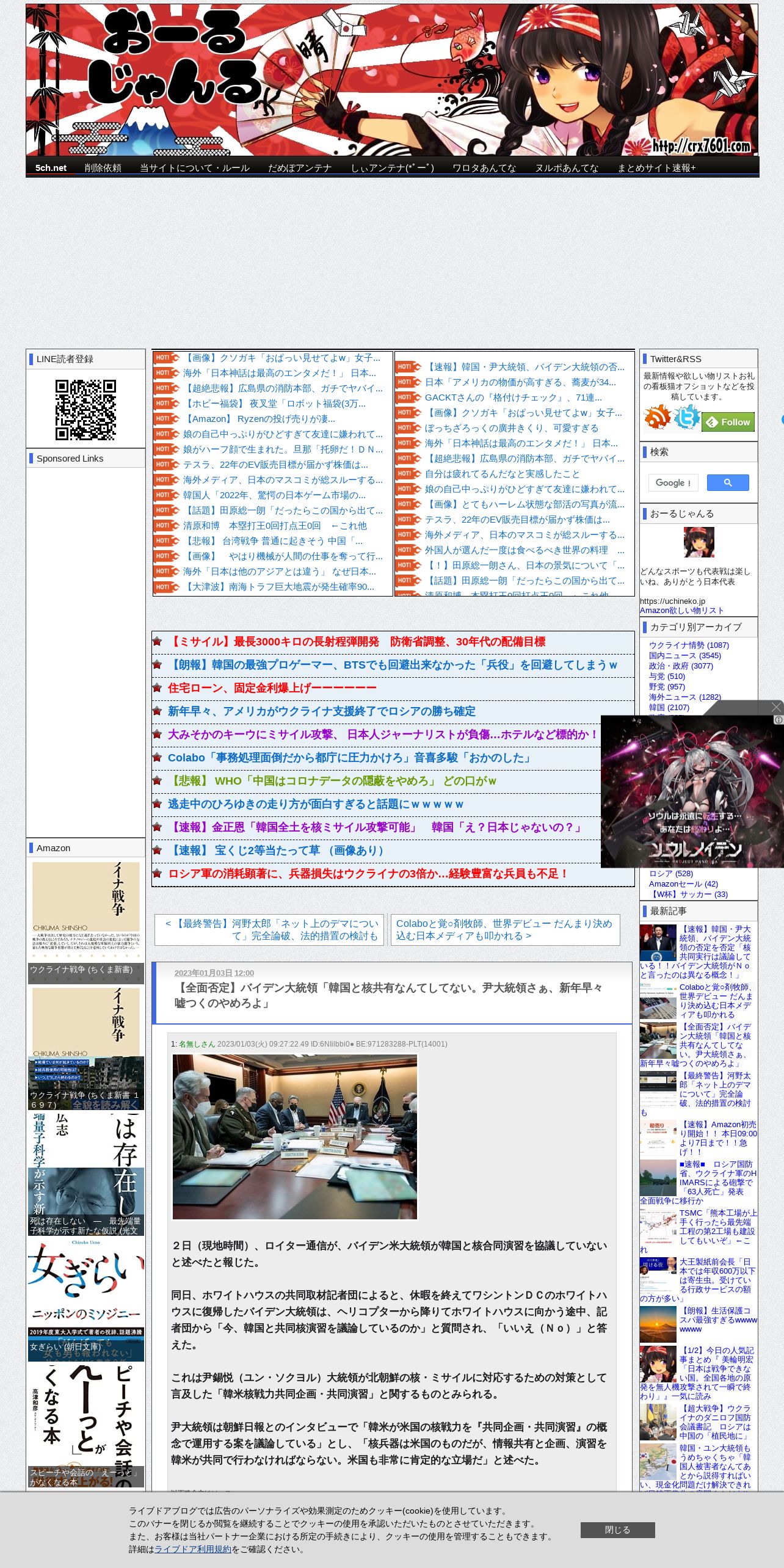This screenshot has width=784, height=1568.
Task: Click the site banner header image
Action: pos(392,80)
